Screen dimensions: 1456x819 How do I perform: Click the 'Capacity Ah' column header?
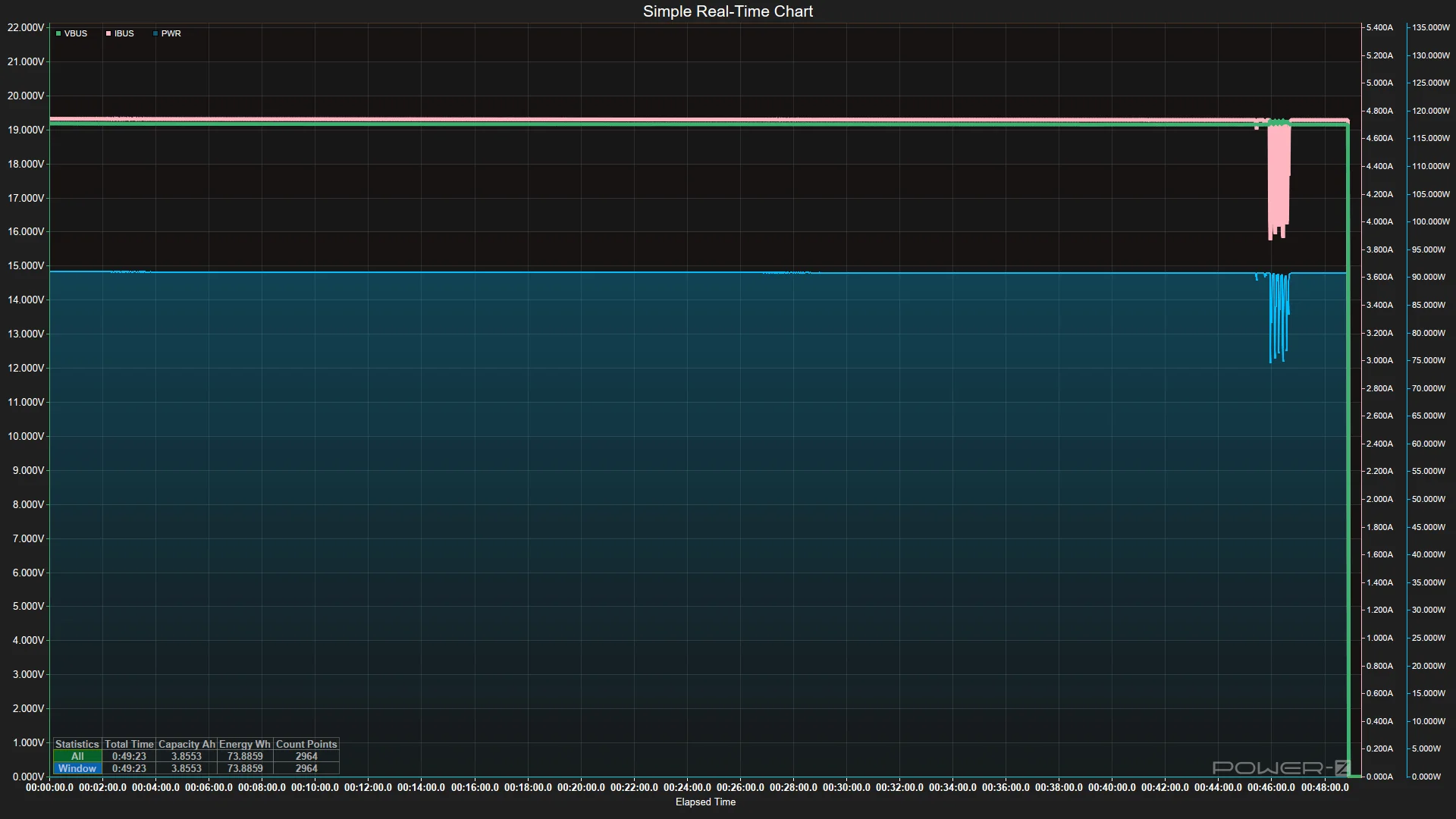(x=187, y=744)
